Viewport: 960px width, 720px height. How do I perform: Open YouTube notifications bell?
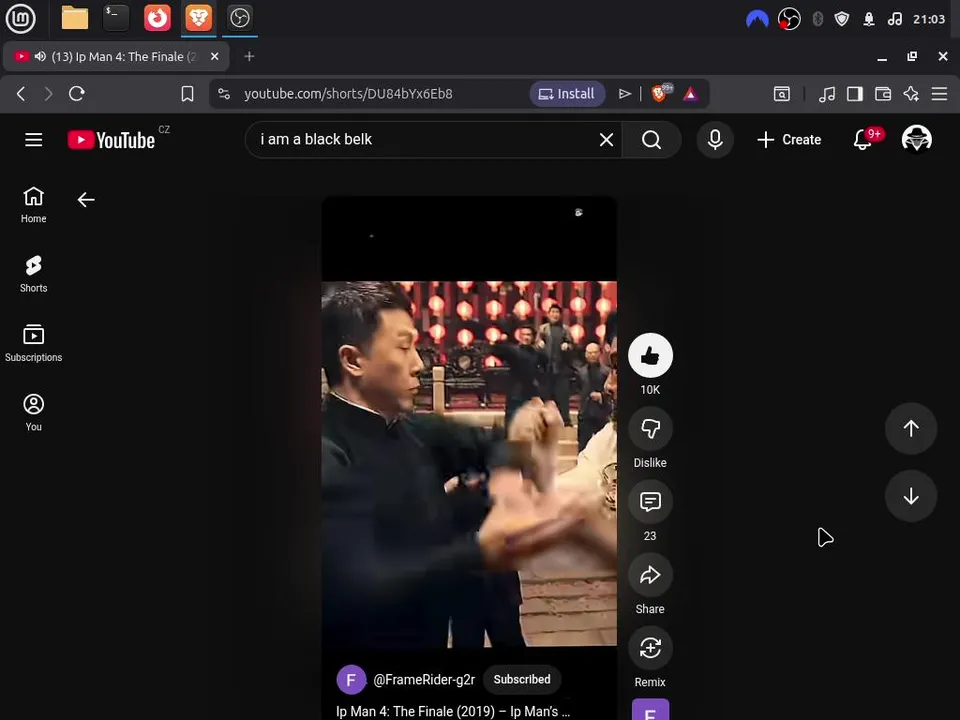pyautogui.click(x=863, y=140)
